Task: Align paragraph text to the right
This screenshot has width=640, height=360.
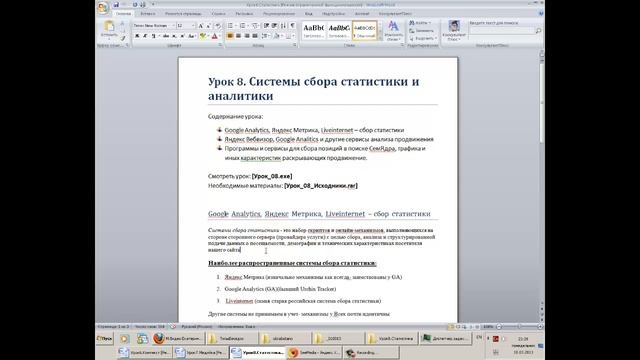Action: 247,36
